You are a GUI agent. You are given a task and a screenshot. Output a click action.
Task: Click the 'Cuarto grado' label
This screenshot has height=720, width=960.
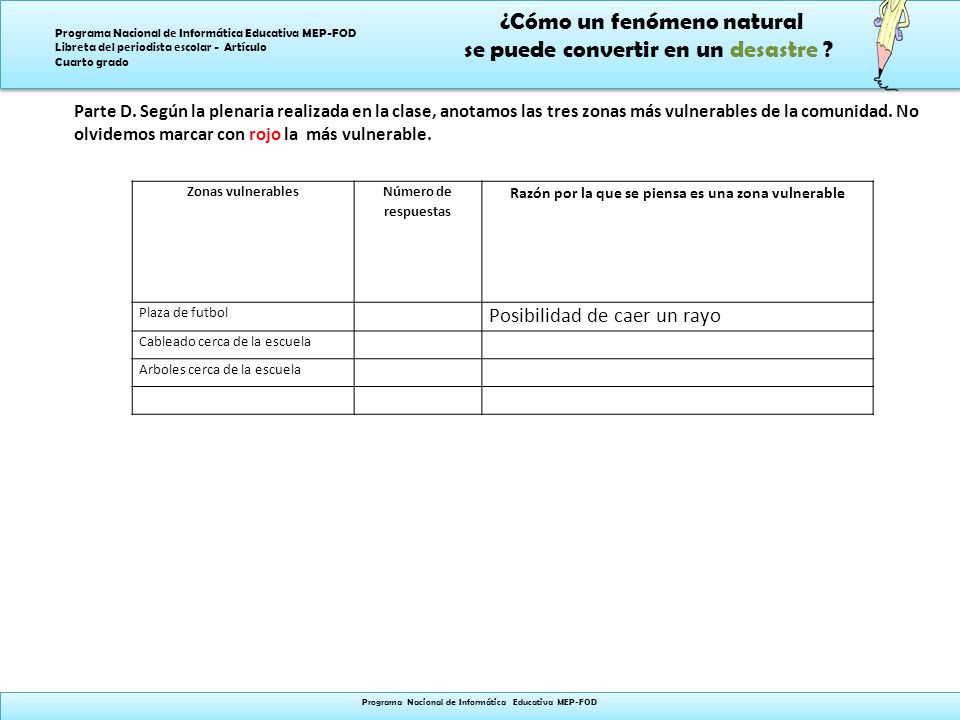92,62
